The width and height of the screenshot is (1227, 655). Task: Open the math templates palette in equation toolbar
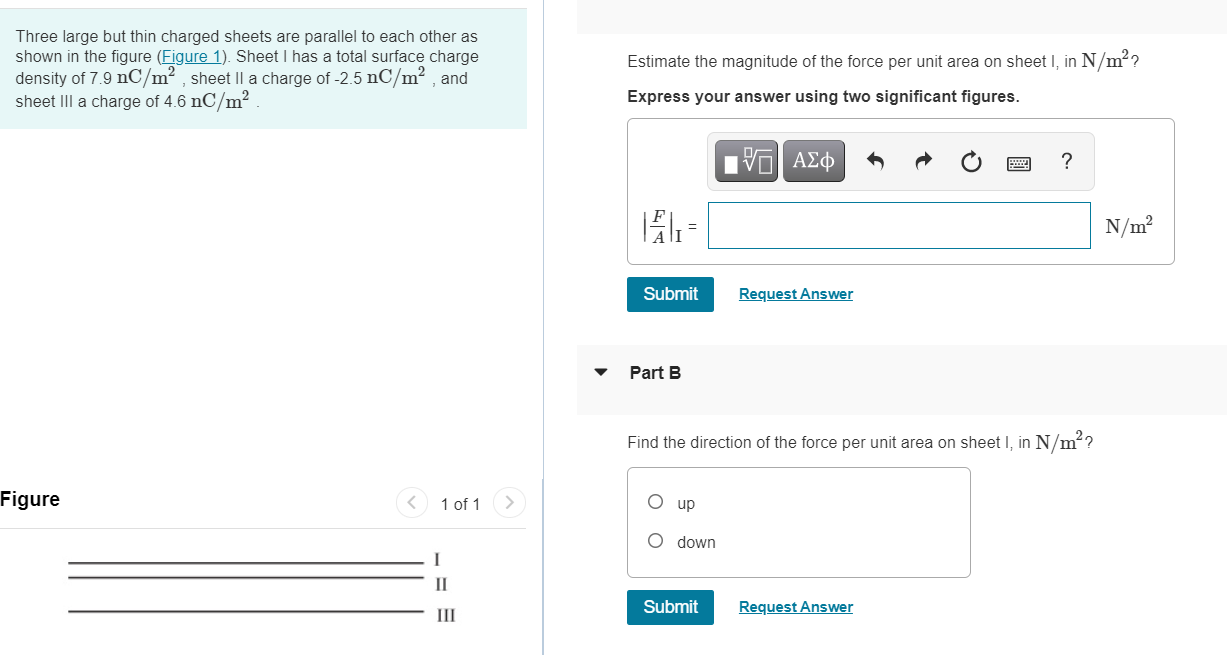click(744, 160)
